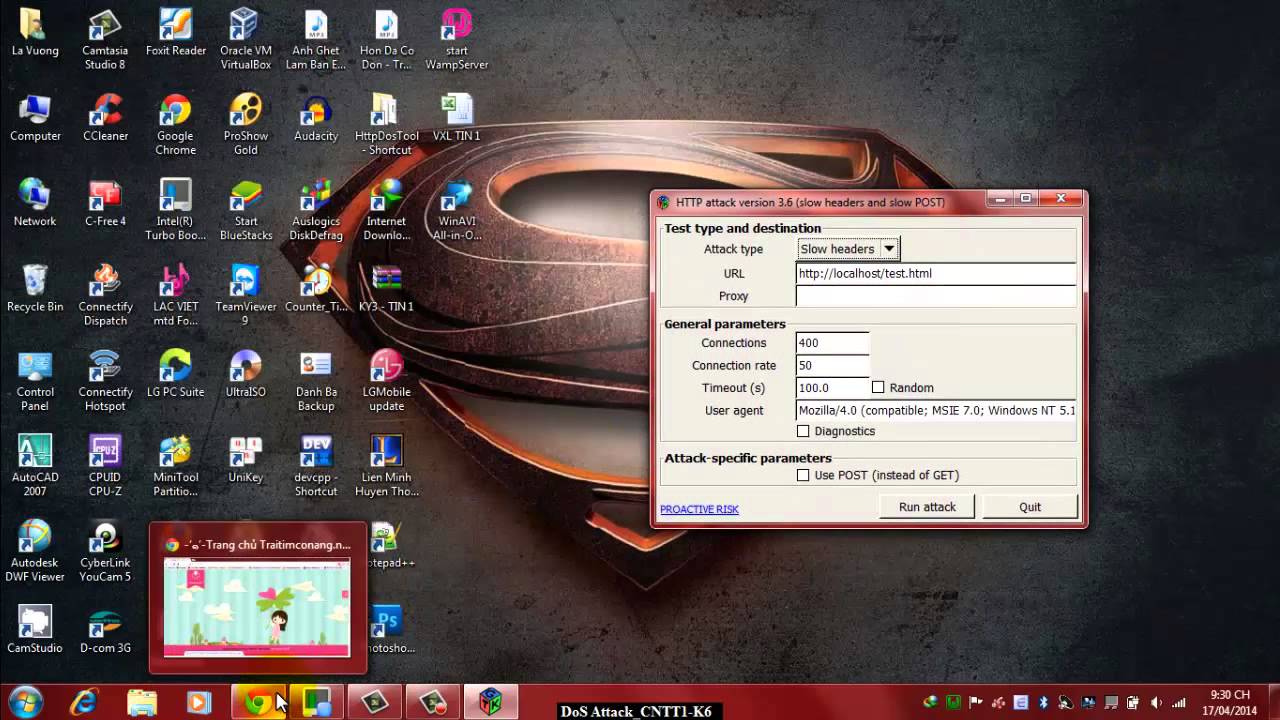
Task: Select the start WampServer icon
Action: pyautogui.click(x=457, y=40)
